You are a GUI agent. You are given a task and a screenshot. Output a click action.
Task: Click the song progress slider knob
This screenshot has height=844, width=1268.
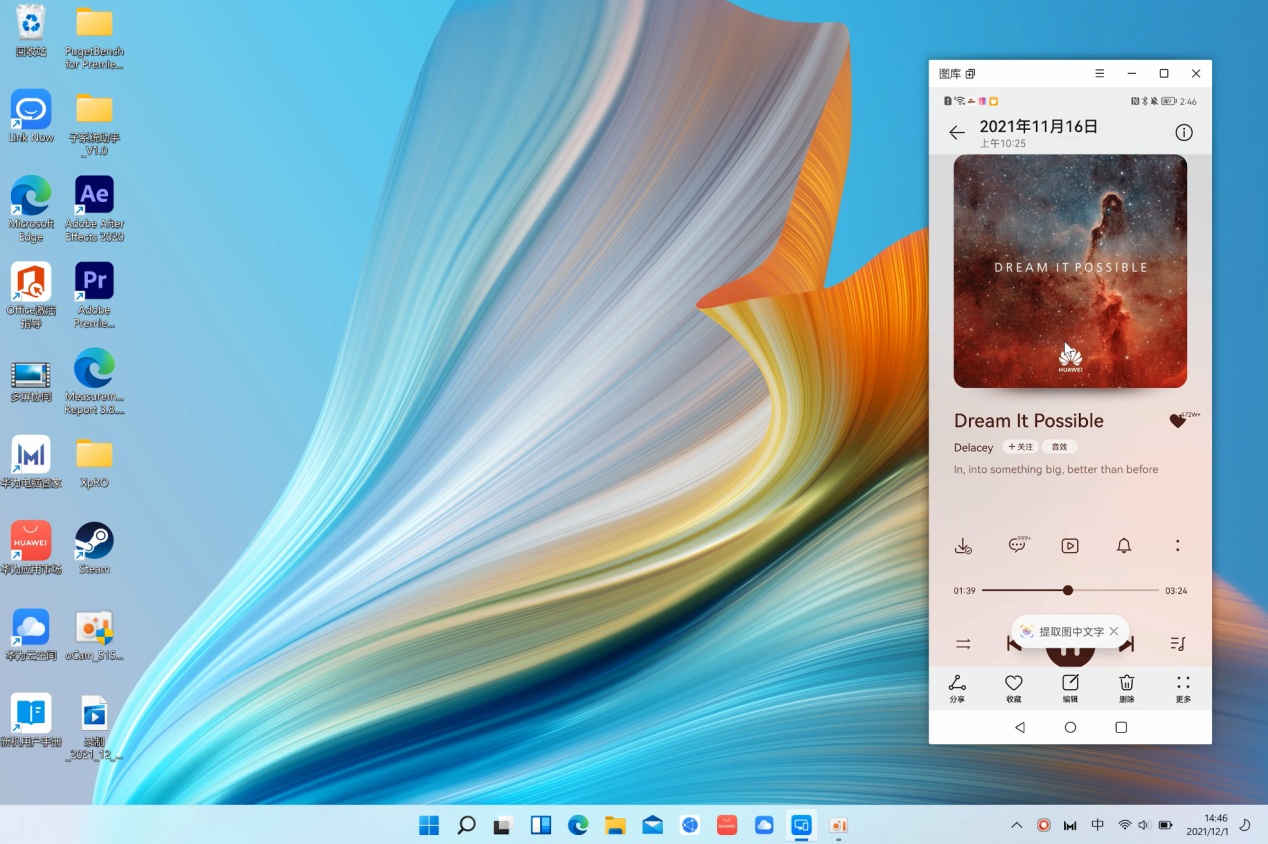tap(1068, 590)
